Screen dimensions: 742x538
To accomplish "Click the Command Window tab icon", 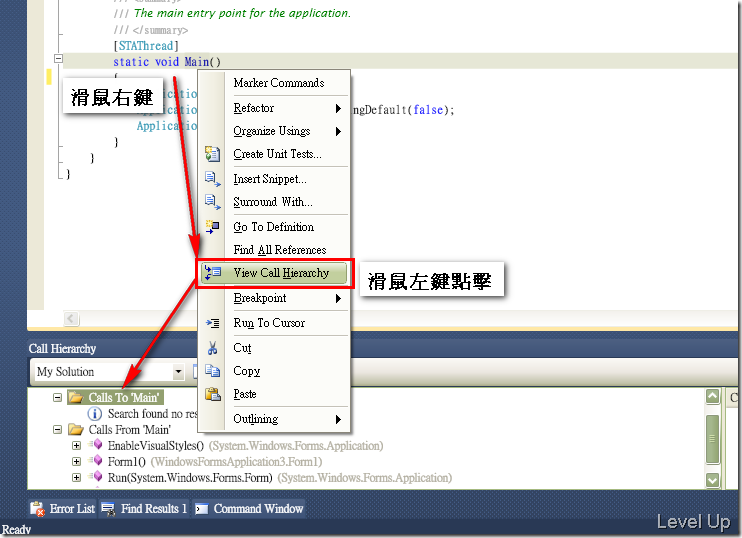I will (x=202, y=509).
